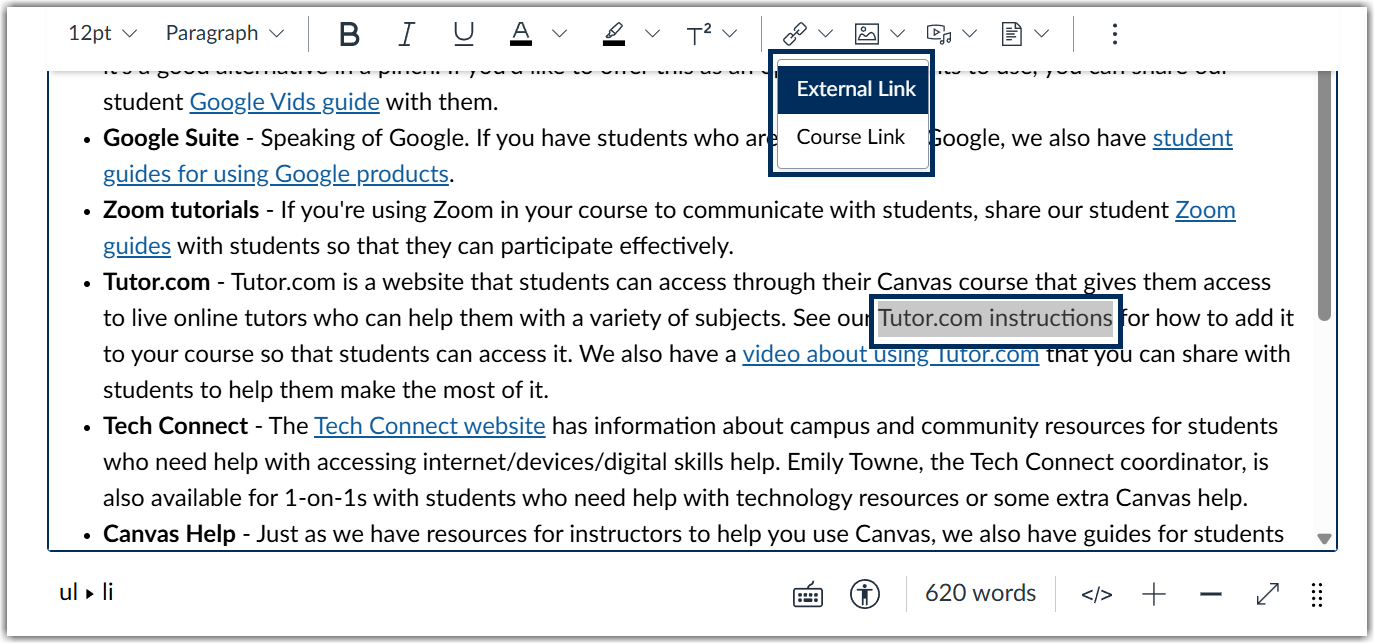Open the media dropdown arrow
Image resolution: width=1375 pixels, height=644 pixels.
969,34
